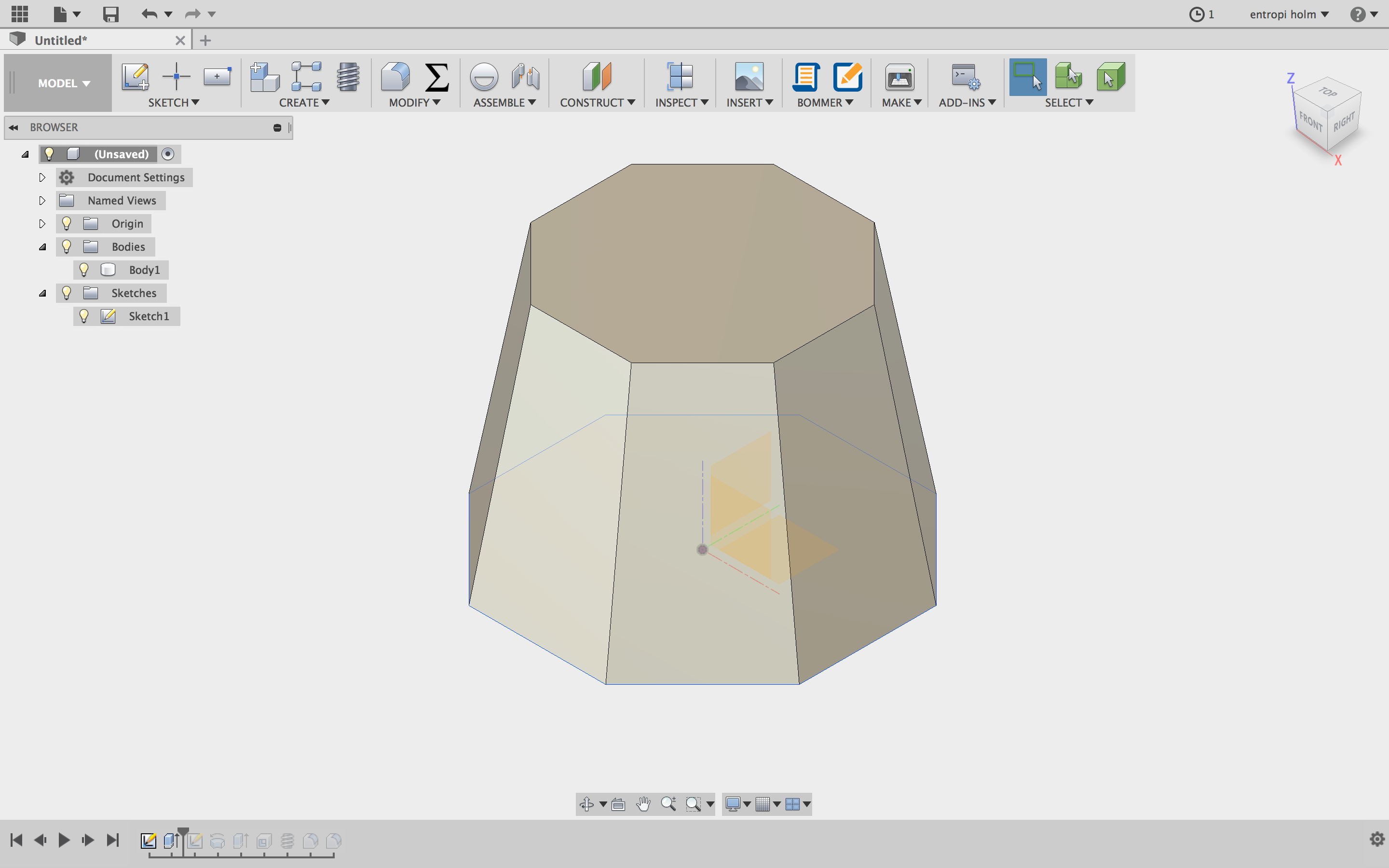Toggle visibility of Body1

[84, 269]
